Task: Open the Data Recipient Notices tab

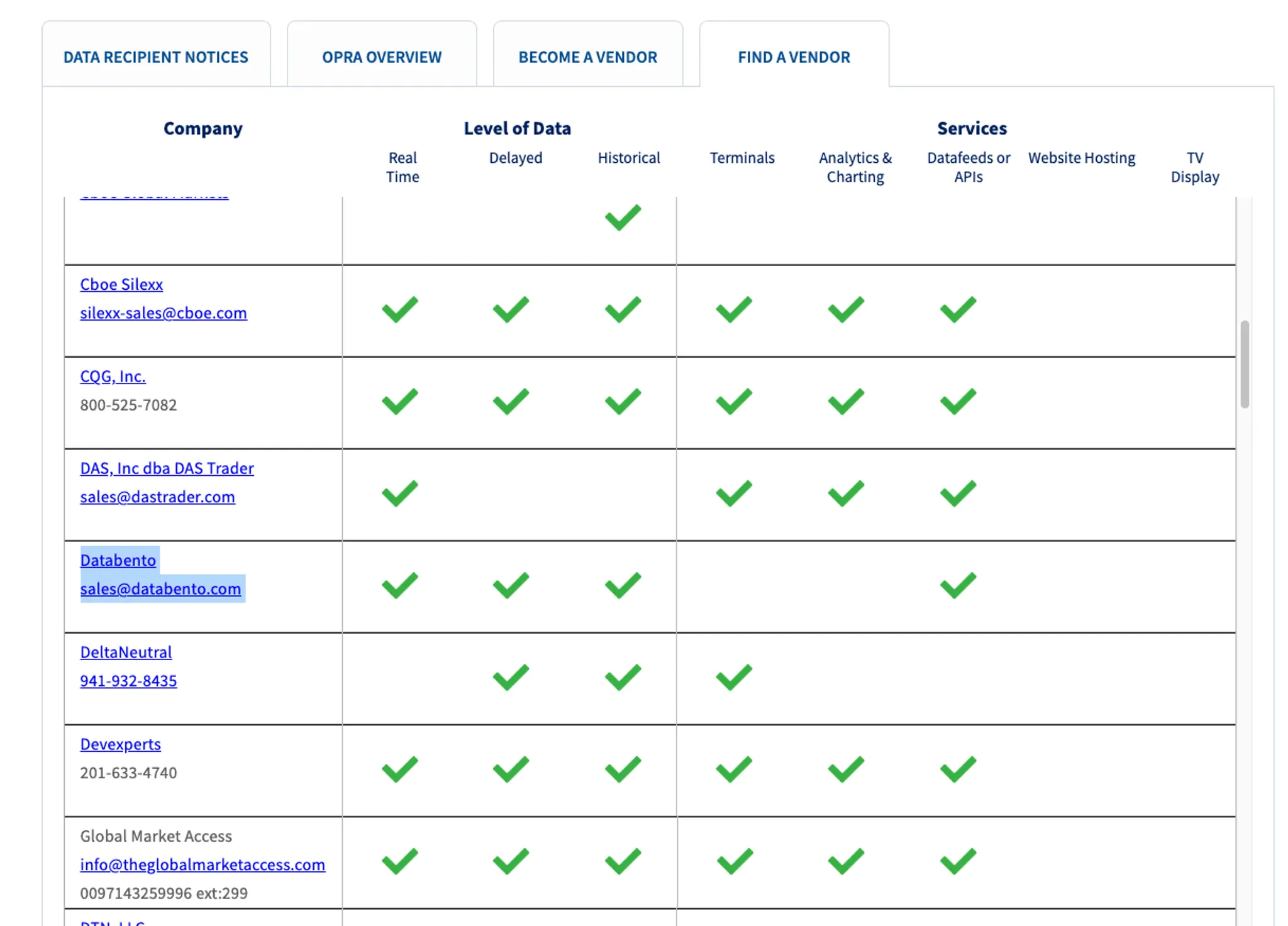Action: tap(156, 57)
